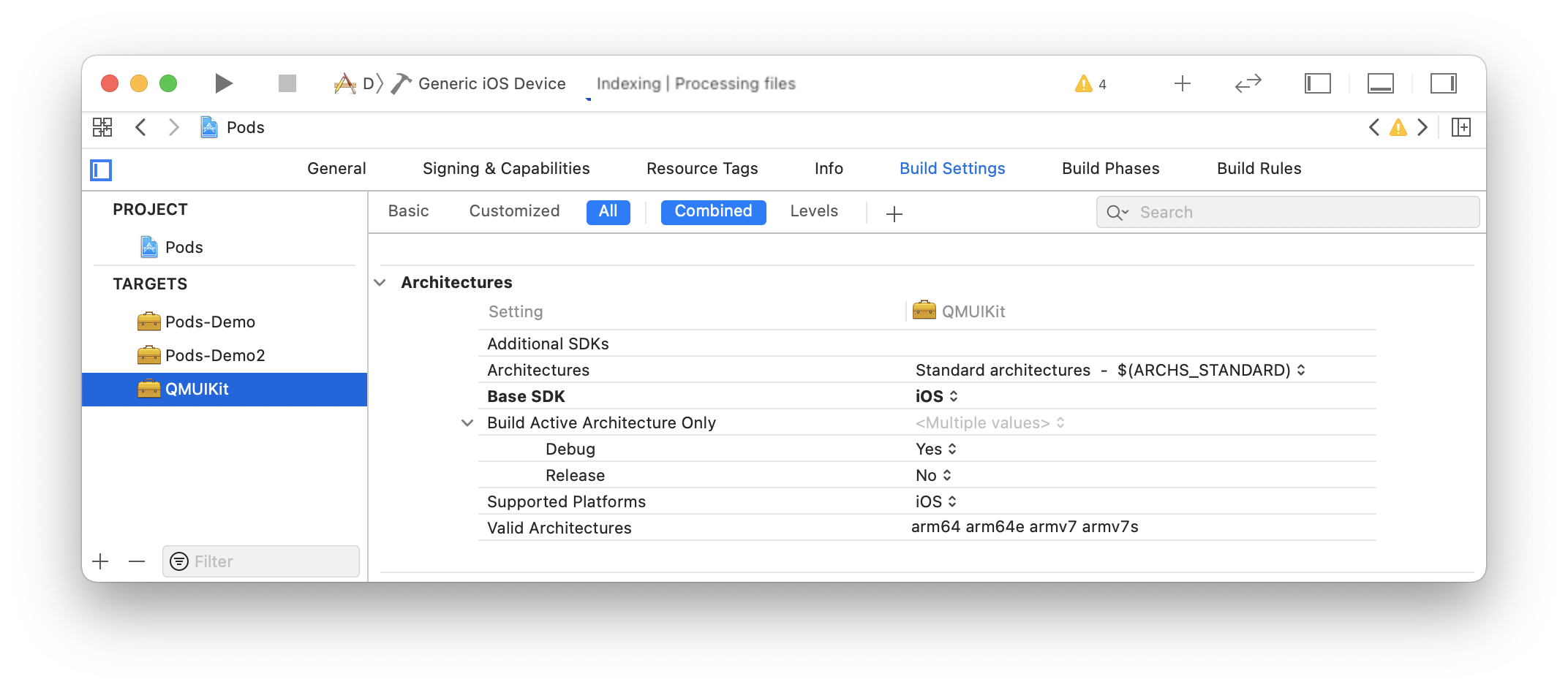Toggle code review arrows button
This screenshot has width=1568, height=690.
point(1248,84)
